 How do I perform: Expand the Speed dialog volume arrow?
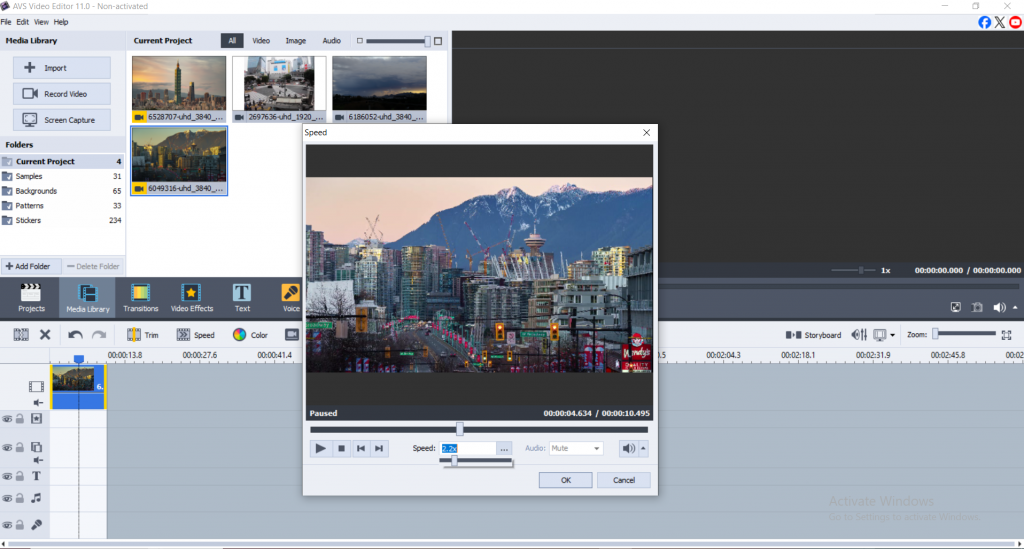[x=643, y=448]
